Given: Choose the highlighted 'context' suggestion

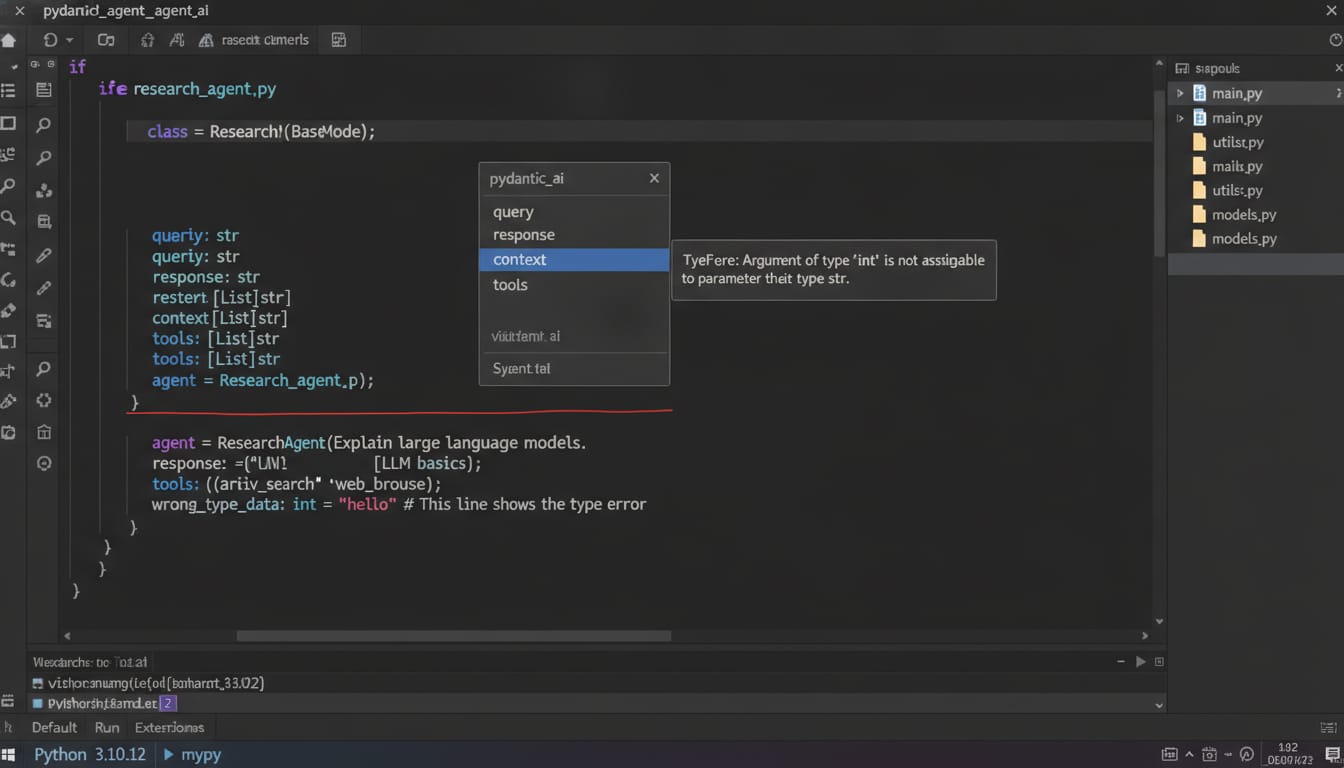Looking at the screenshot, I should click(574, 259).
